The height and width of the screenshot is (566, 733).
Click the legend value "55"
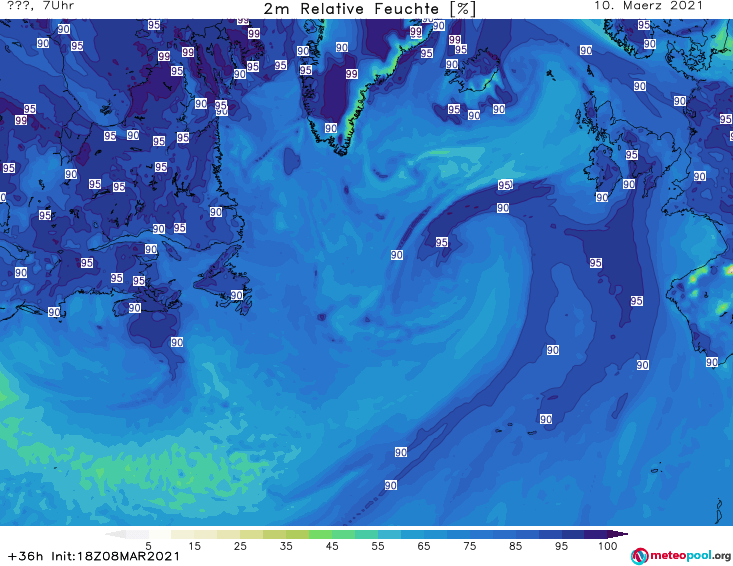click(378, 546)
